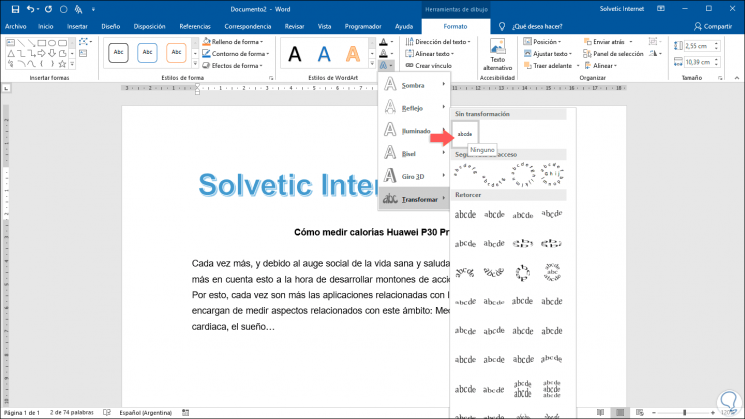Switch to the Vista tab
Viewport: 745px width, 419px height.
[325, 27]
